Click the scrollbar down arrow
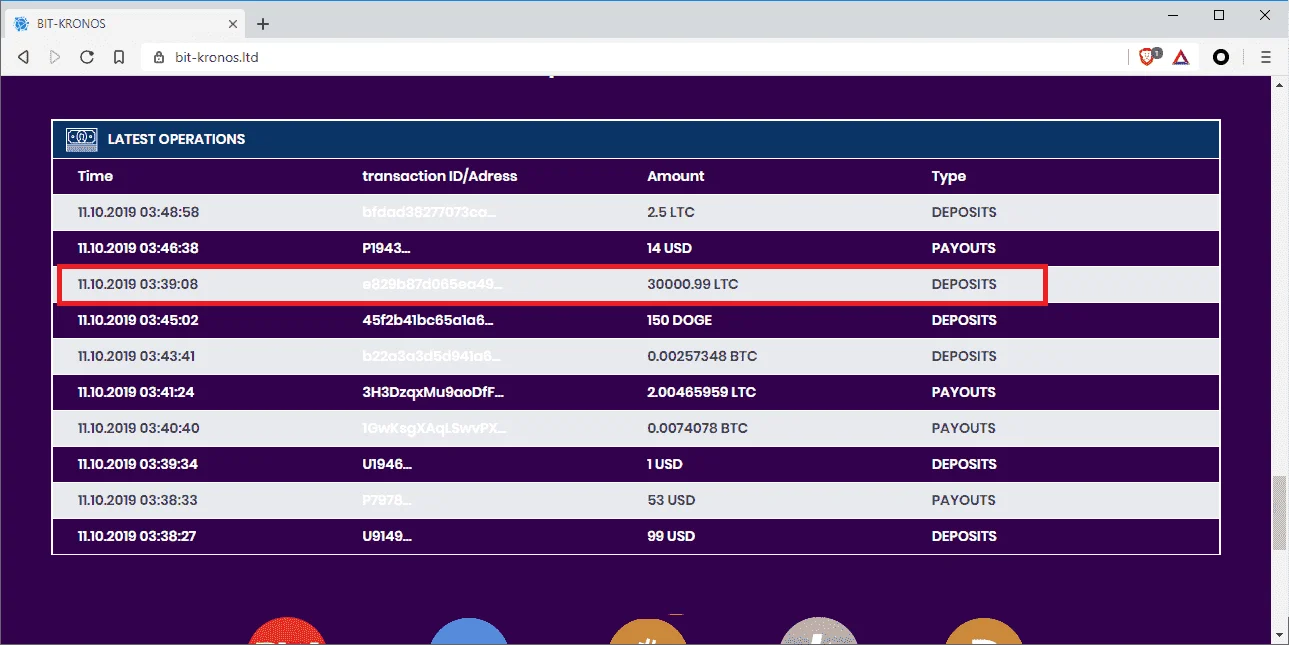 tap(1280, 636)
